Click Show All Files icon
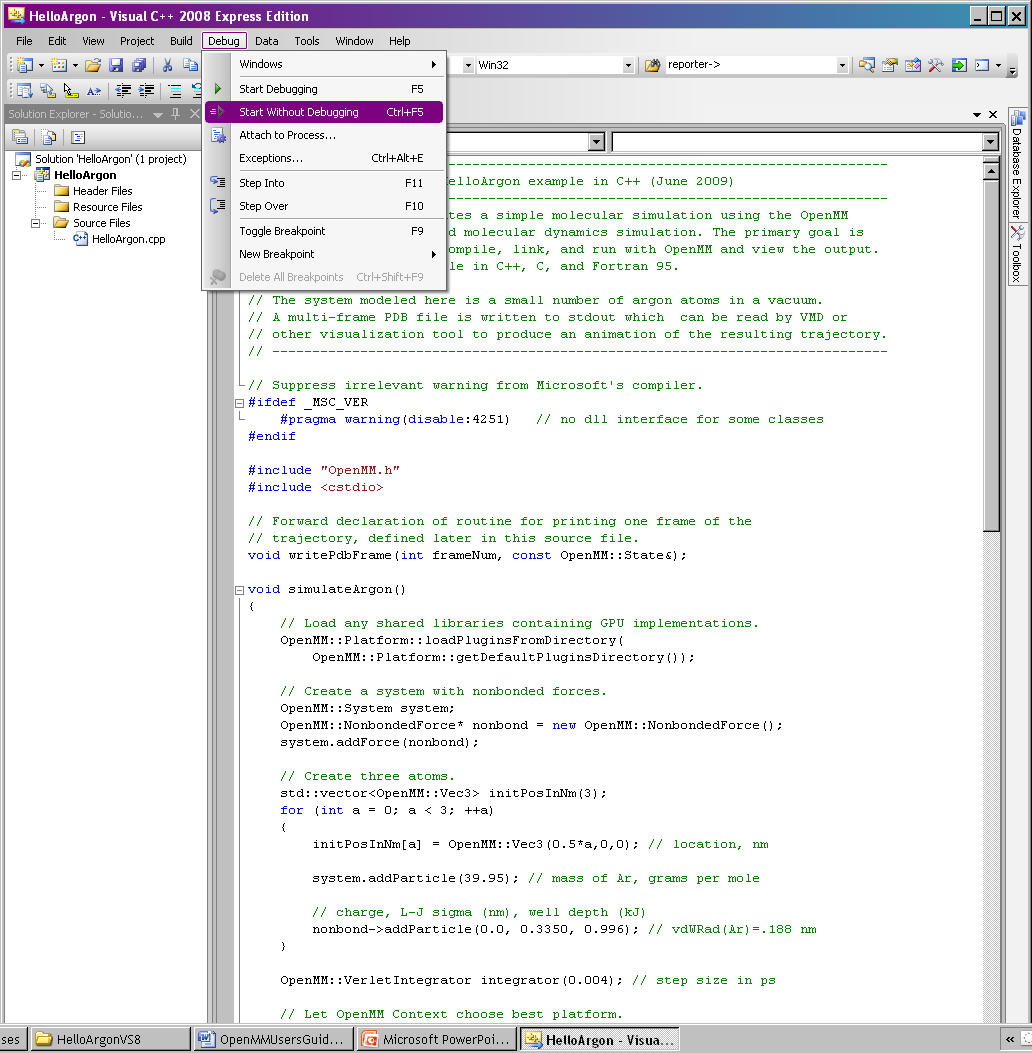The height and width of the screenshot is (1053, 1032). (49, 138)
